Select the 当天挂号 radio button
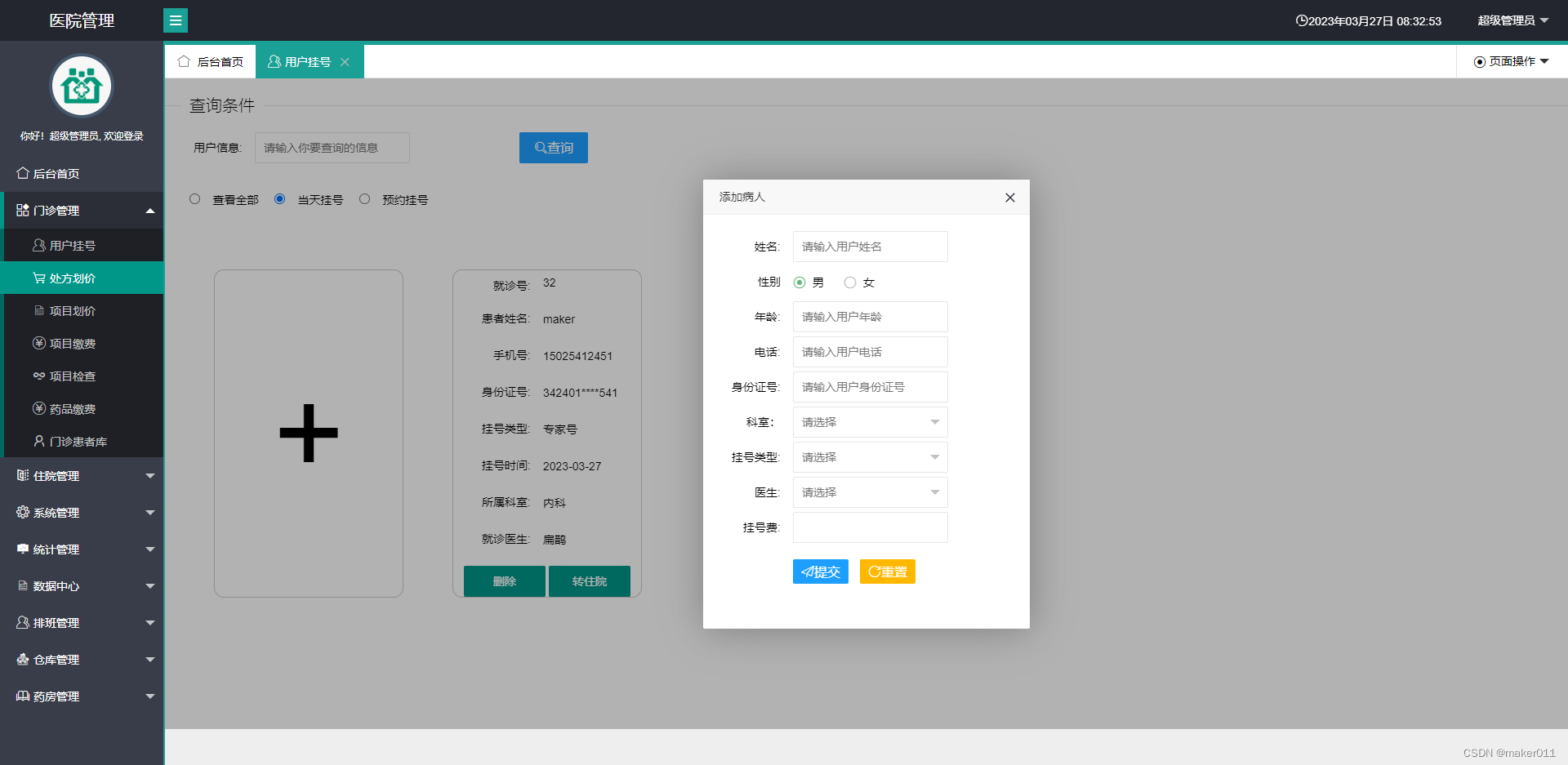The height and width of the screenshot is (765, 1568). click(279, 199)
